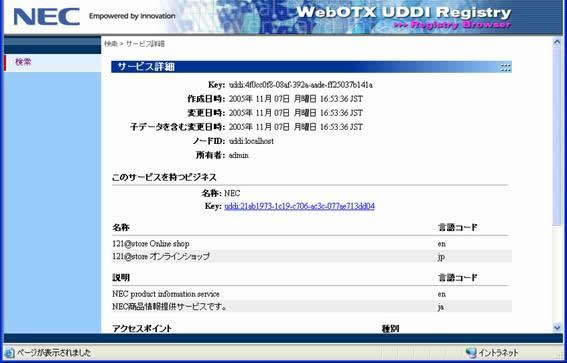Screen dimensions: 567x363
Task: Click the page icon in the status bar
Action: point(10,353)
